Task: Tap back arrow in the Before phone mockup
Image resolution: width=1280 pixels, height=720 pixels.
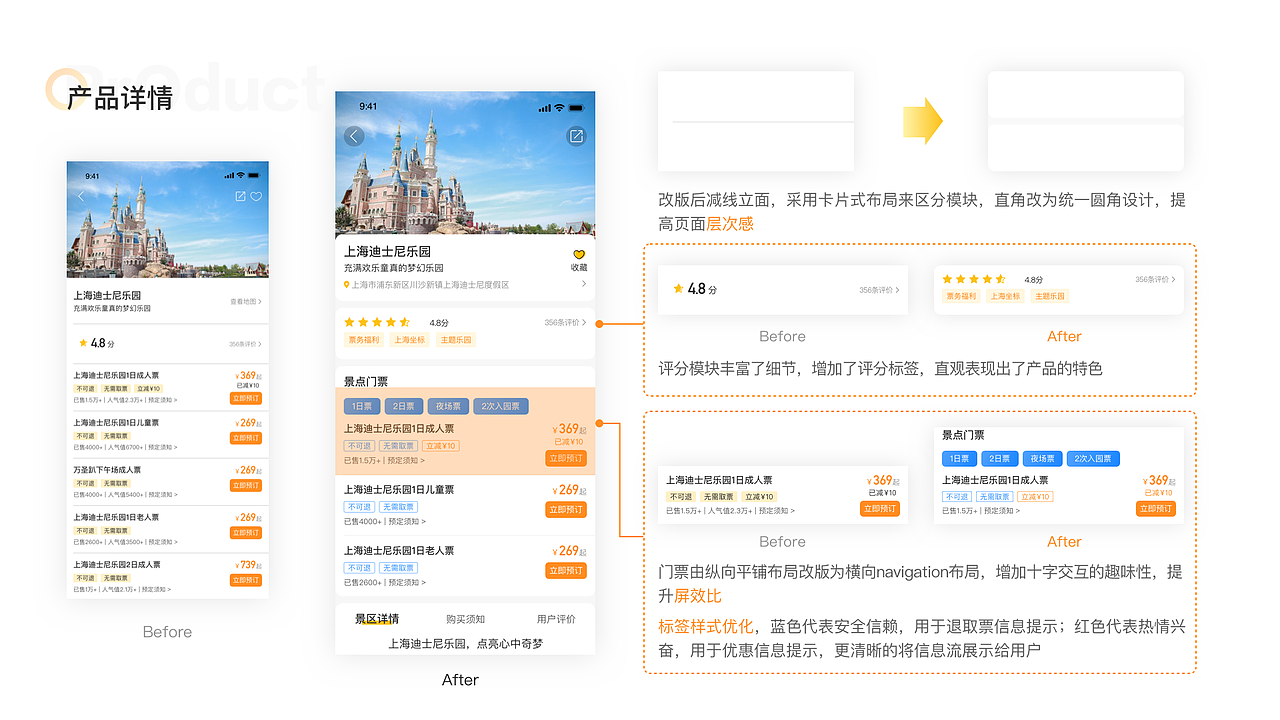Action: click(81, 197)
